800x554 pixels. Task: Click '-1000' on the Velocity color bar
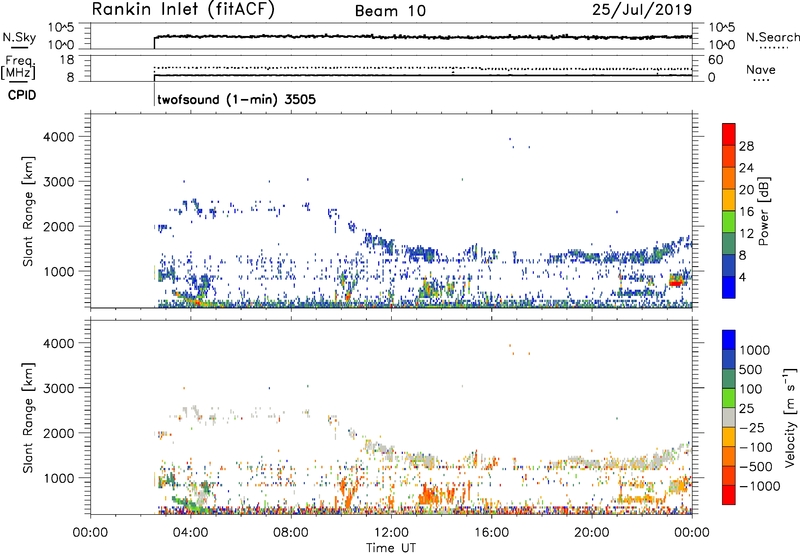pyautogui.click(x=760, y=486)
